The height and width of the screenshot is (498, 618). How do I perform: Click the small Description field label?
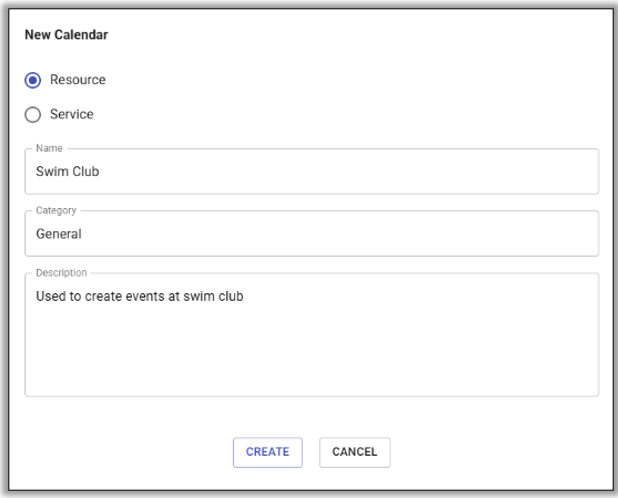pyautogui.click(x=61, y=272)
